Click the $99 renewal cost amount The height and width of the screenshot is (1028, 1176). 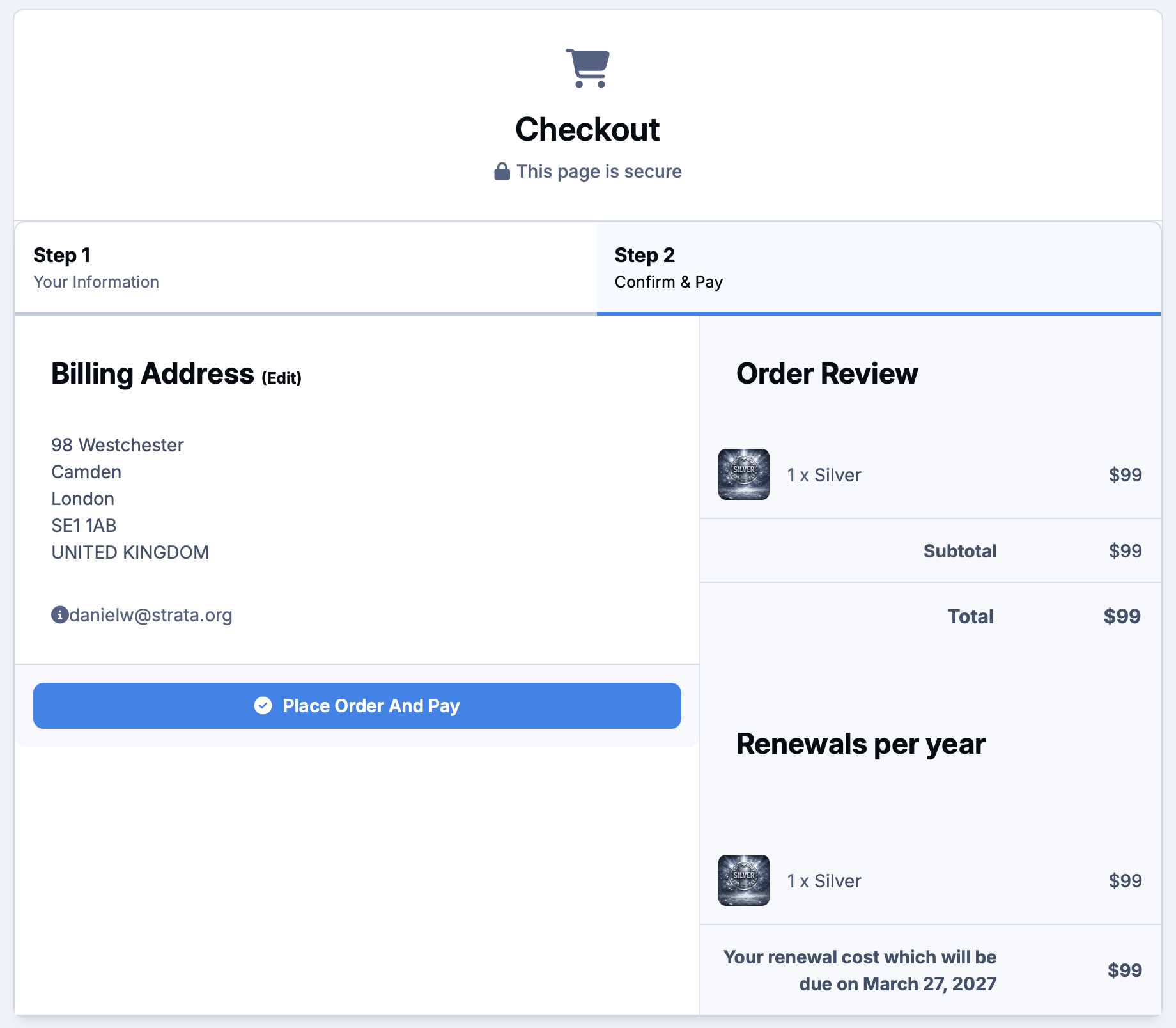tap(1125, 970)
